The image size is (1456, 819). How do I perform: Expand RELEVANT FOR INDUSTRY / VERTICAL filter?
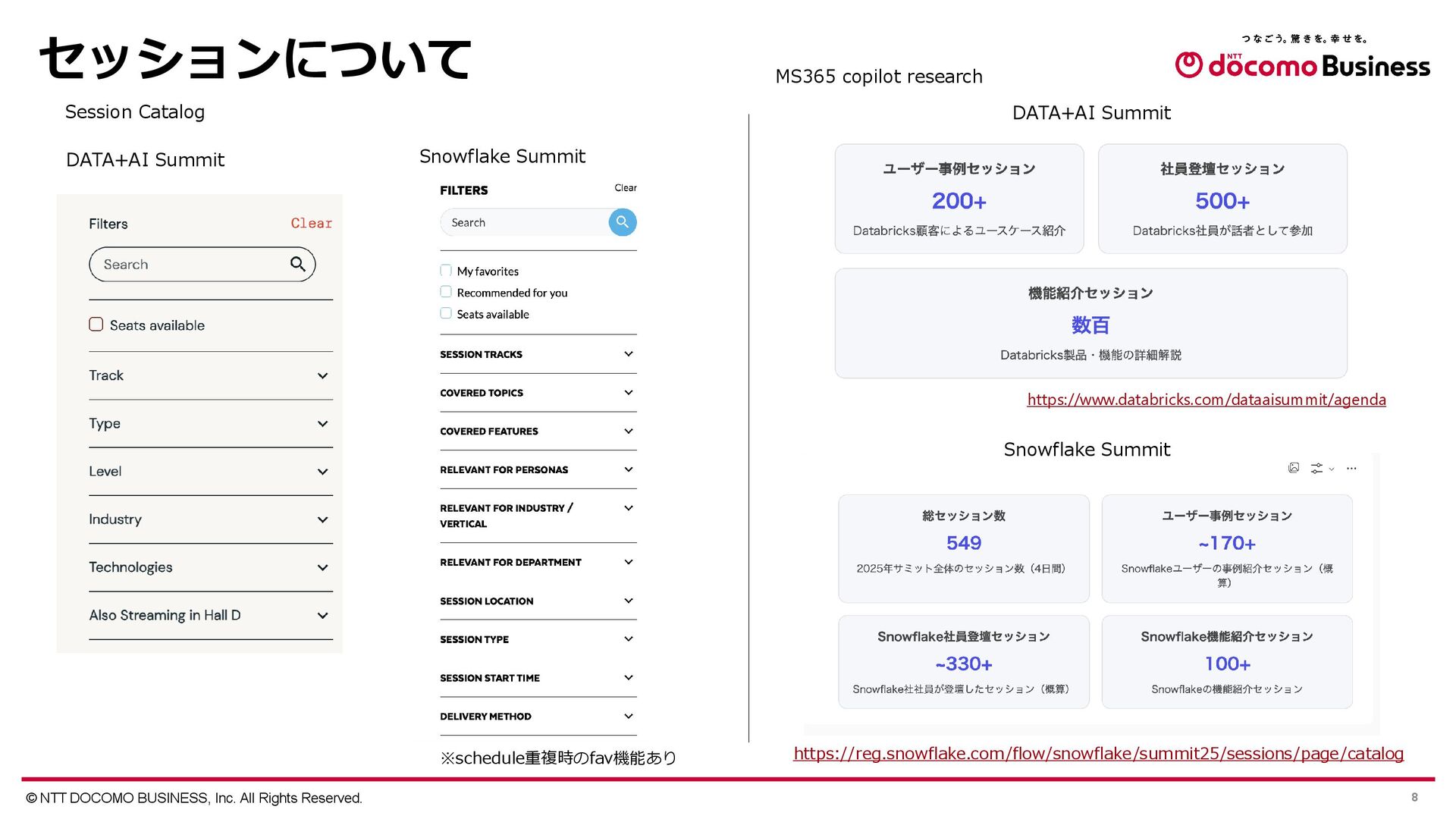click(x=538, y=516)
